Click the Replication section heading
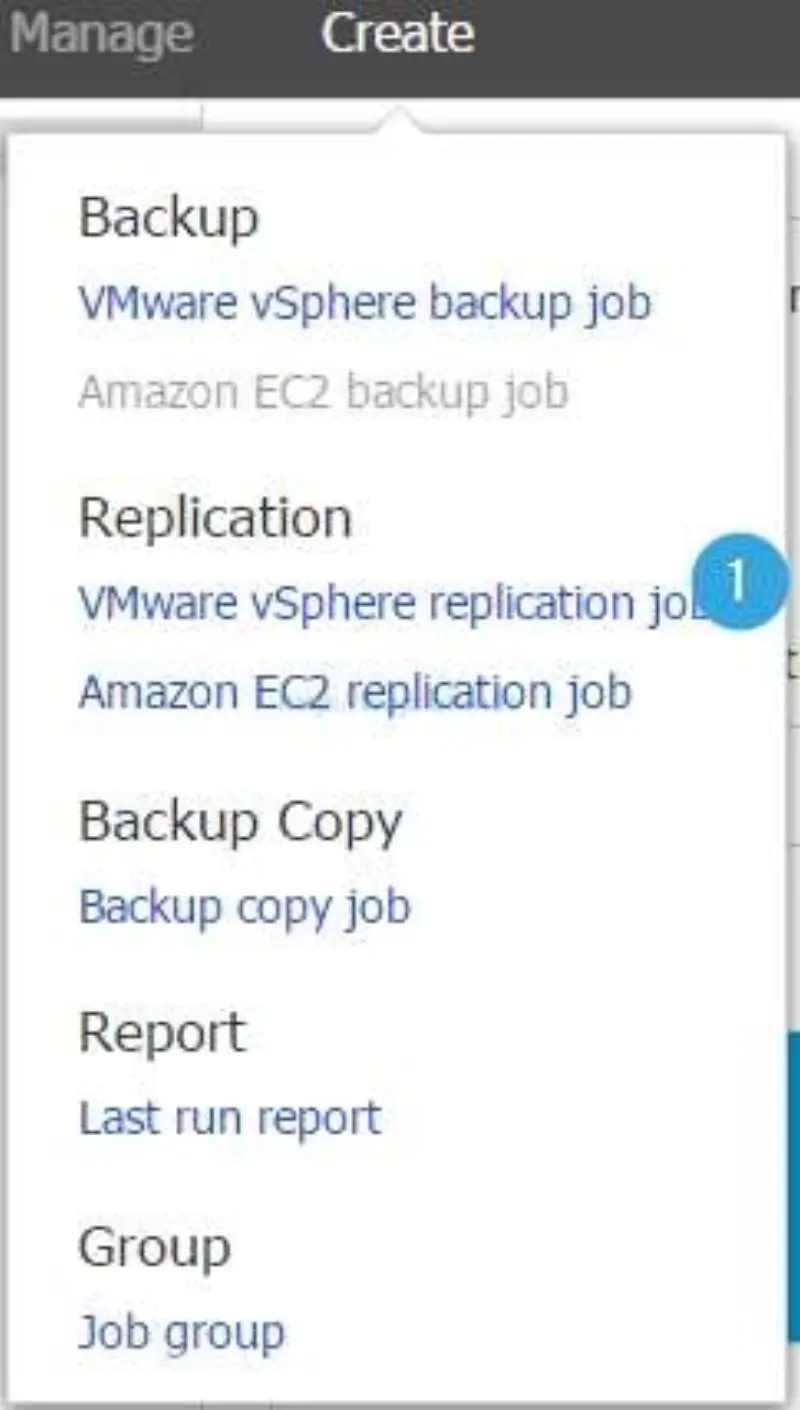The height and width of the screenshot is (1410, 800). pos(216,516)
